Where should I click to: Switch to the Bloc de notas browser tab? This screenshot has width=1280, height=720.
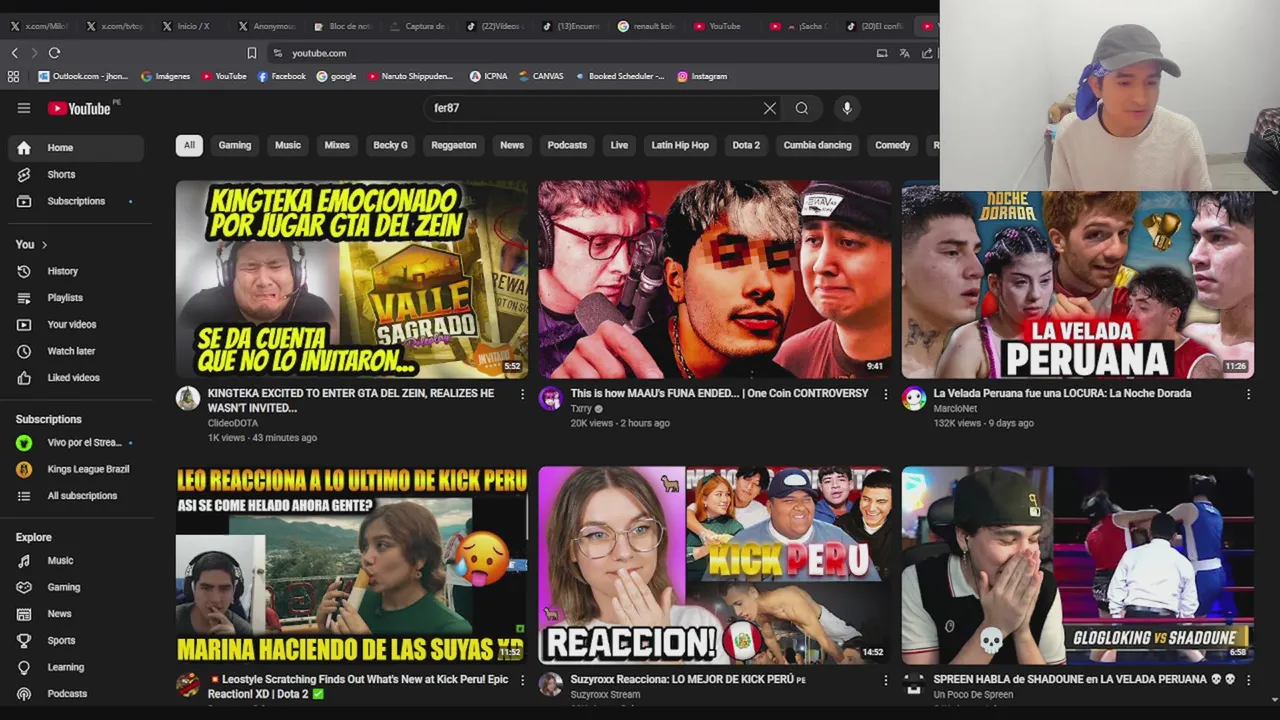342,26
